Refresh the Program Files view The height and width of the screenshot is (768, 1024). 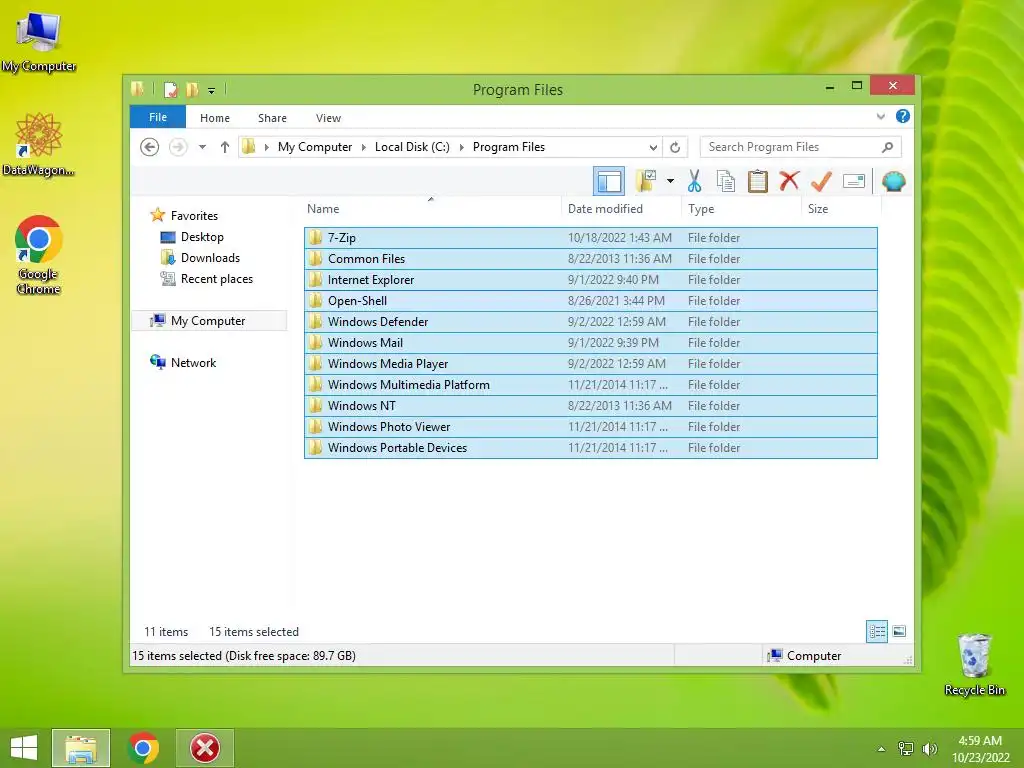pyautogui.click(x=675, y=147)
